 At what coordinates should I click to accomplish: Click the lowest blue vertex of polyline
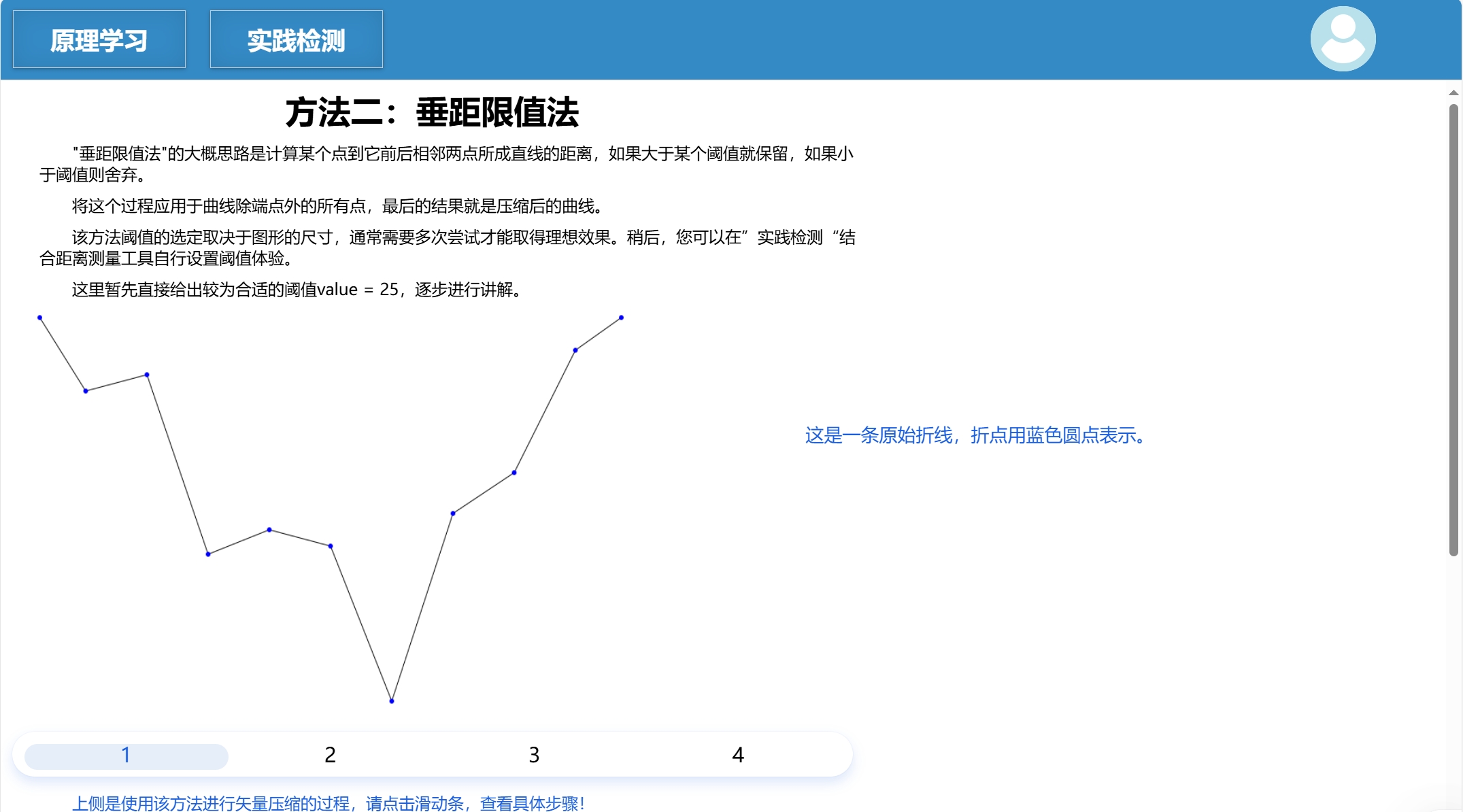coord(392,700)
